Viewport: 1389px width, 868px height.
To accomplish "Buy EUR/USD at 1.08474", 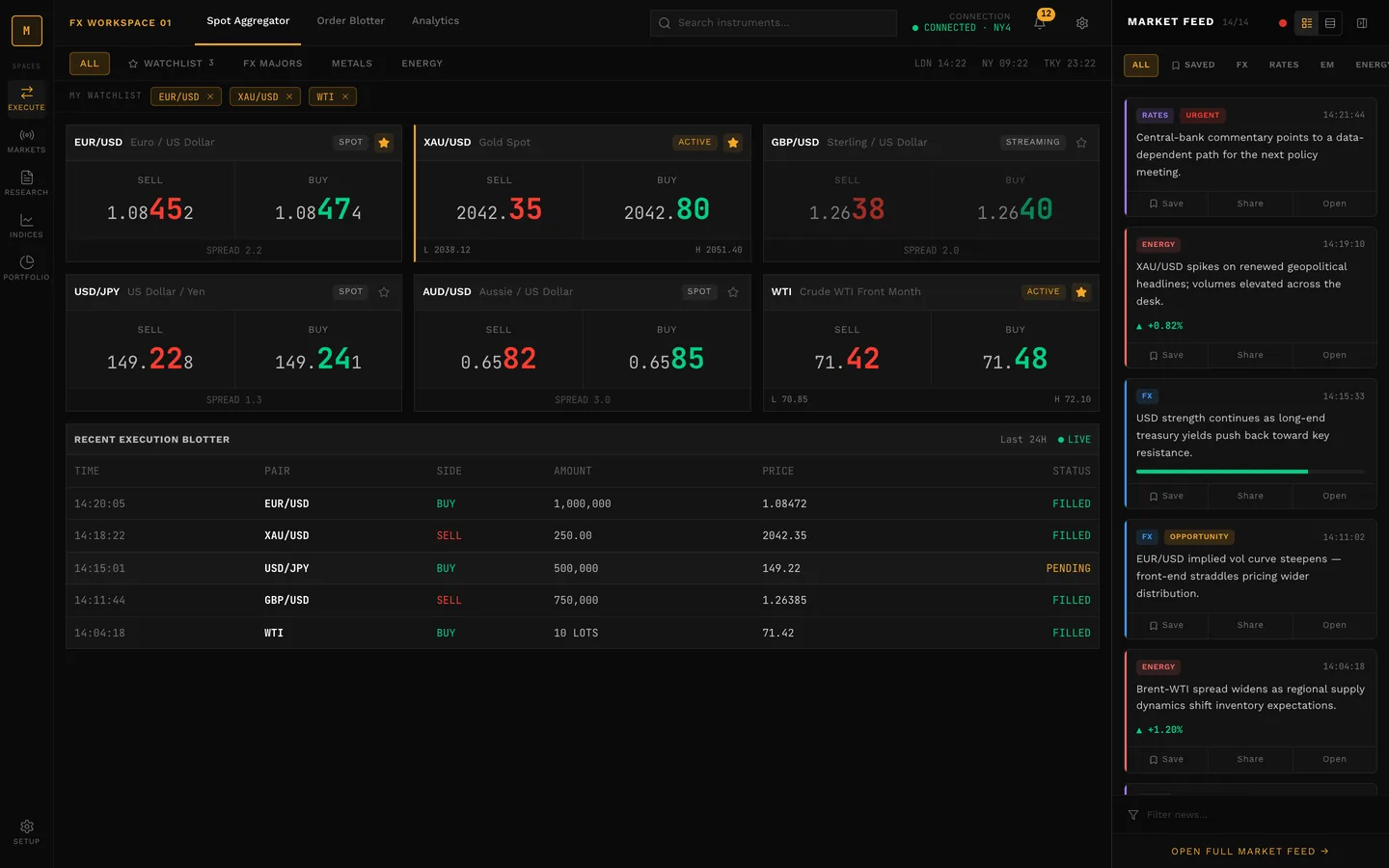I will [318, 200].
